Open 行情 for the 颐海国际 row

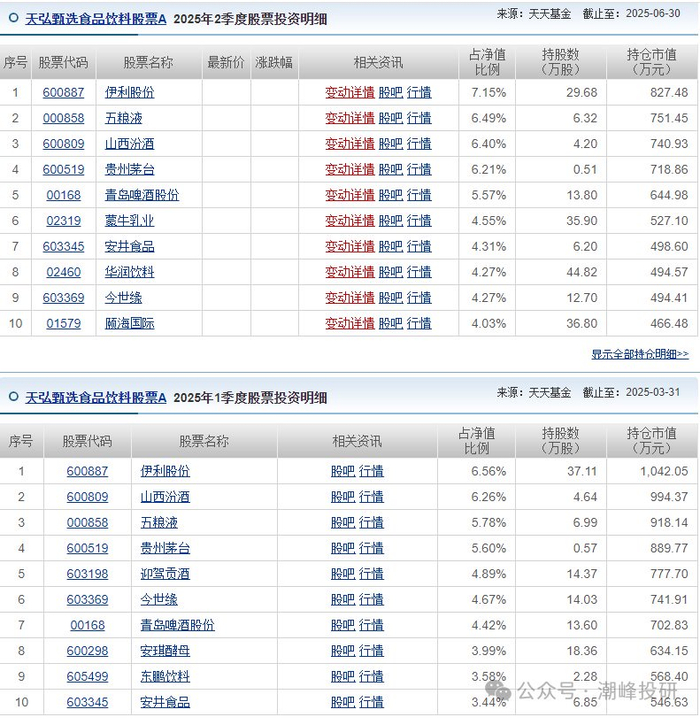coord(419,324)
